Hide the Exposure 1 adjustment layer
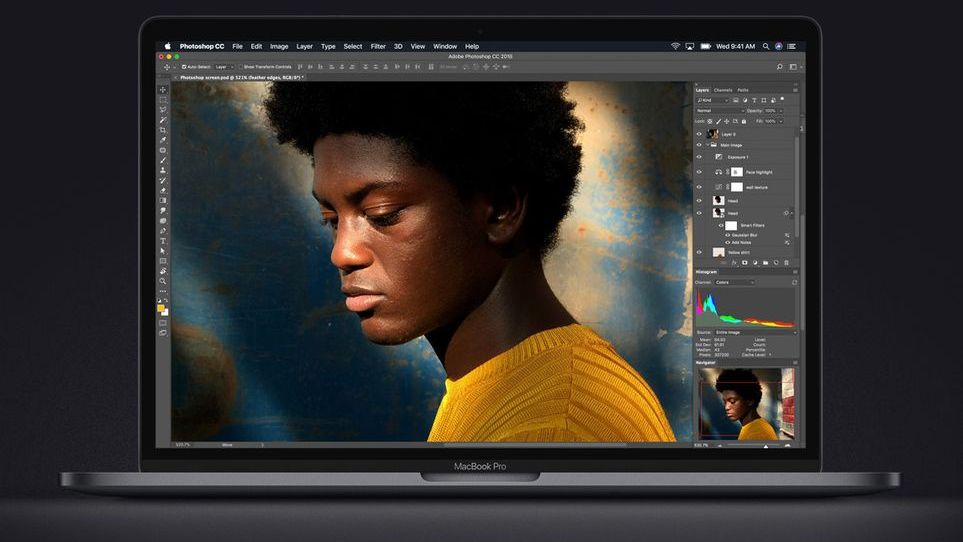963x542 pixels. point(699,157)
